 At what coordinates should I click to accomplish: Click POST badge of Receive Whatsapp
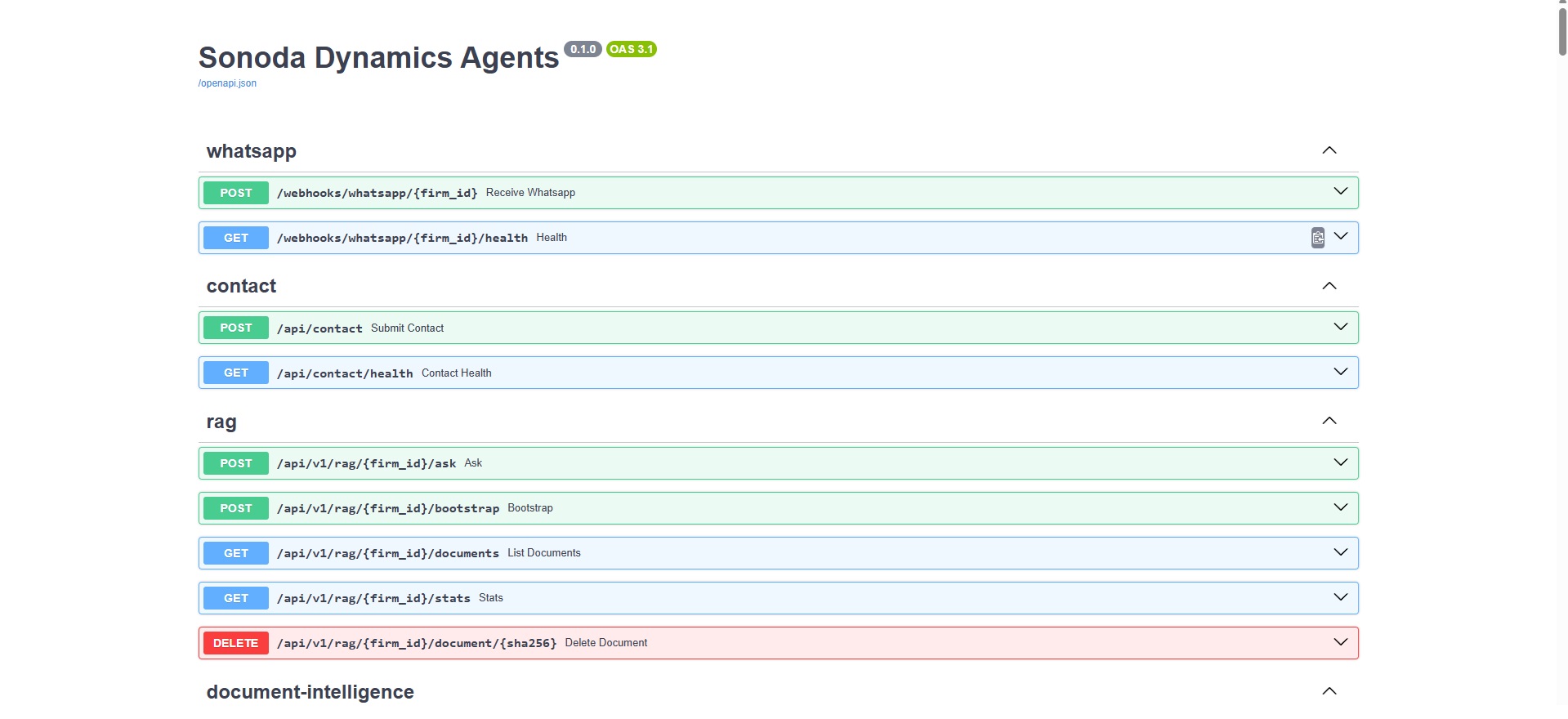click(x=236, y=193)
